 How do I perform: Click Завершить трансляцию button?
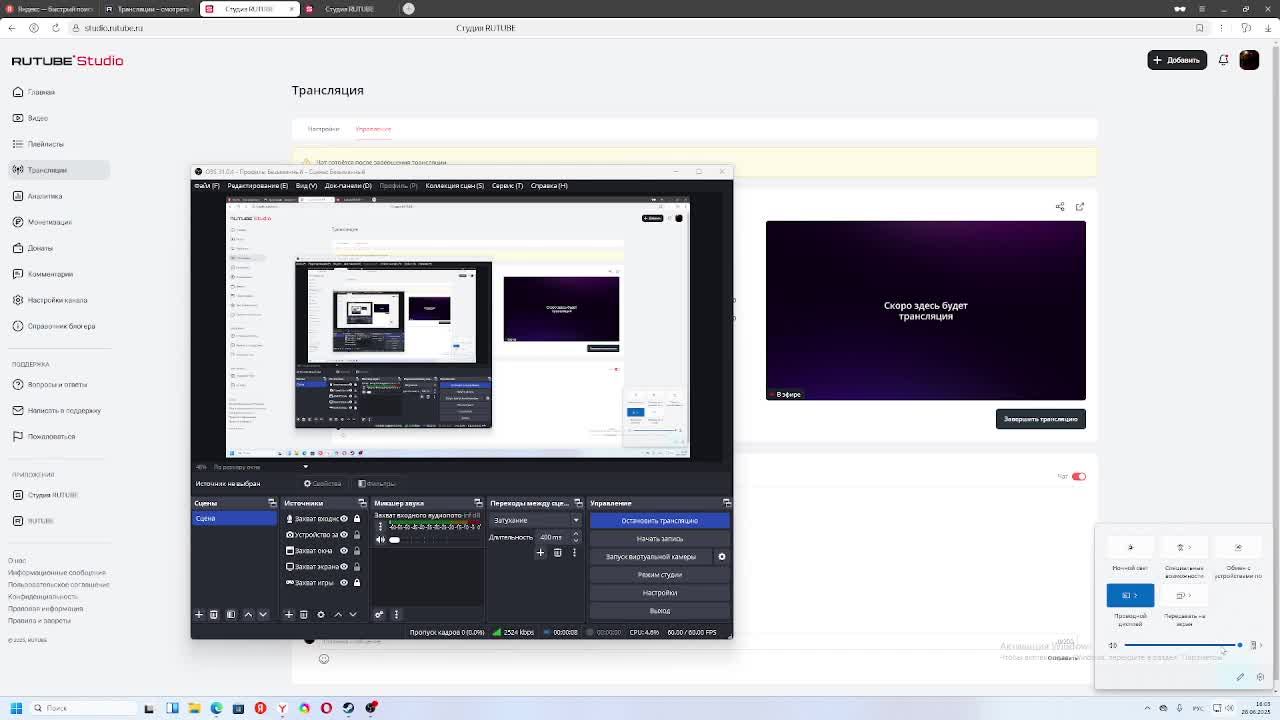(x=1040, y=419)
